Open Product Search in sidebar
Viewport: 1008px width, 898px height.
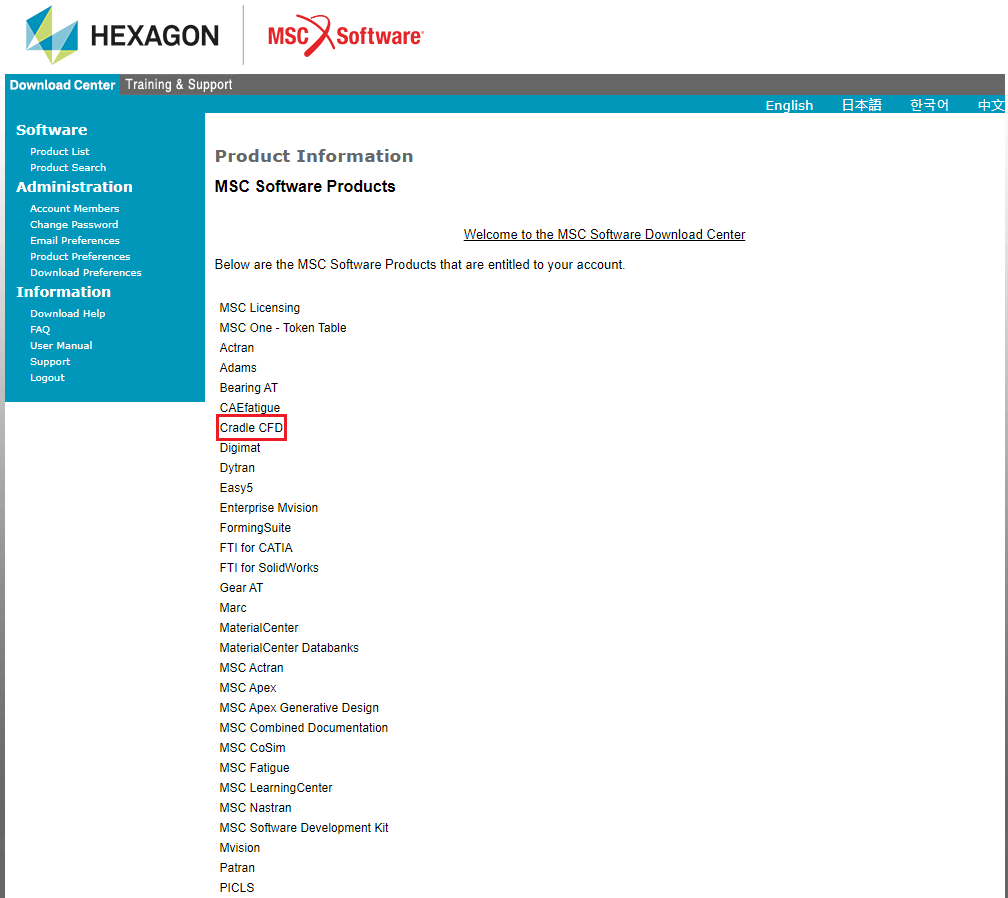click(67, 168)
